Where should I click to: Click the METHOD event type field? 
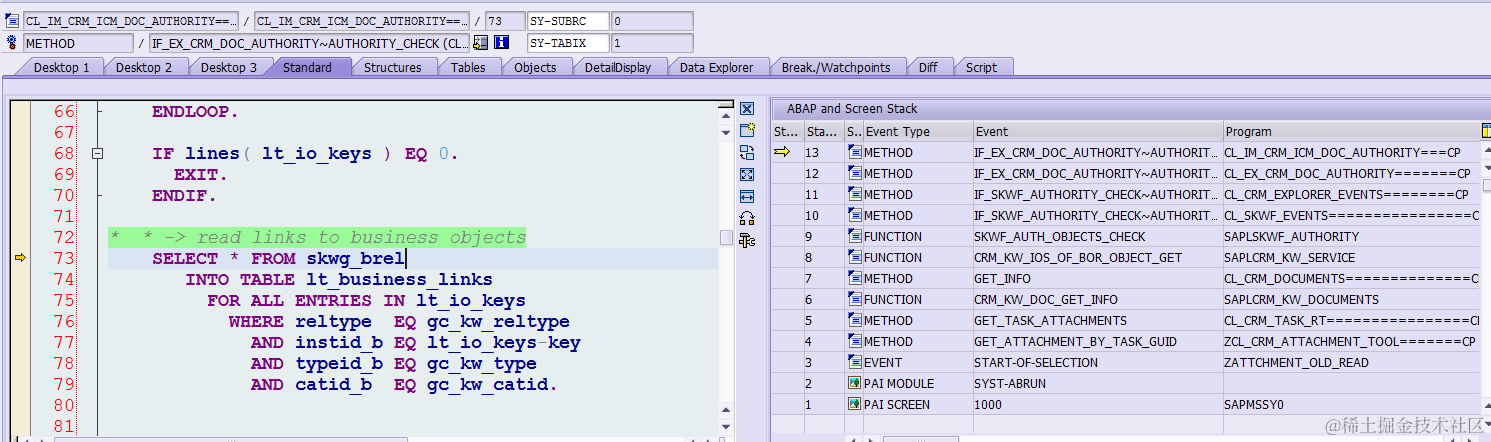coord(78,43)
